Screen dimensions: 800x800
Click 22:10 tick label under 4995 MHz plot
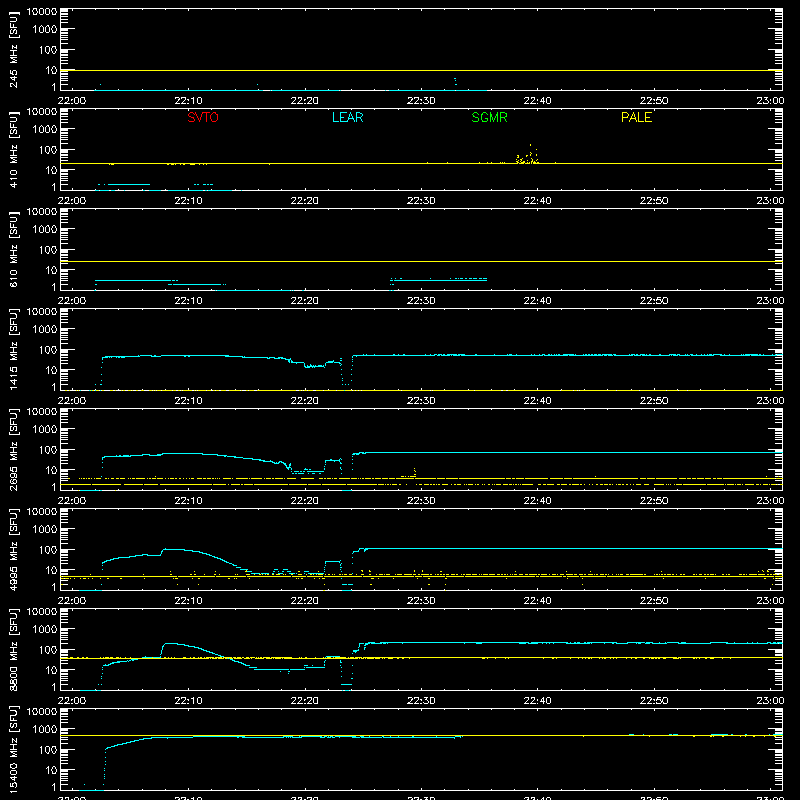point(188,601)
